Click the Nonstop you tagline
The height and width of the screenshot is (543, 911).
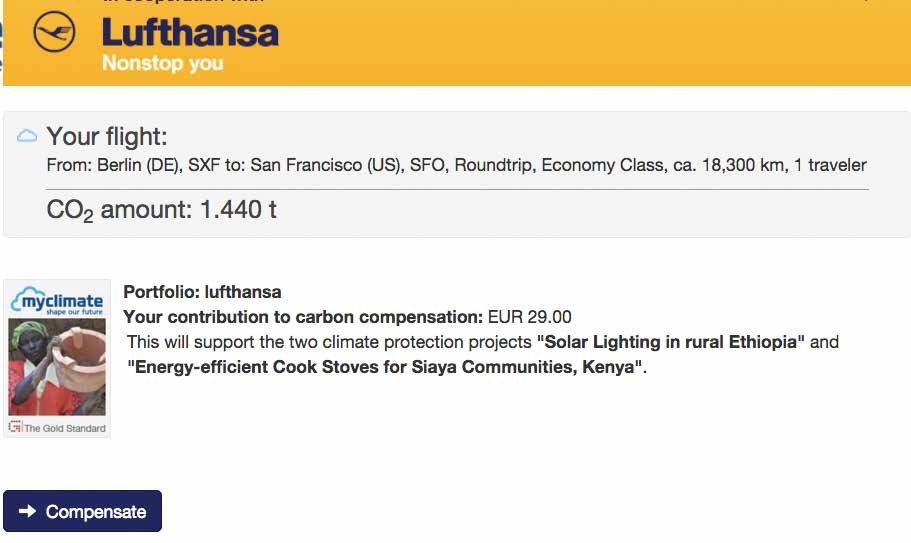tap(162, 64)
